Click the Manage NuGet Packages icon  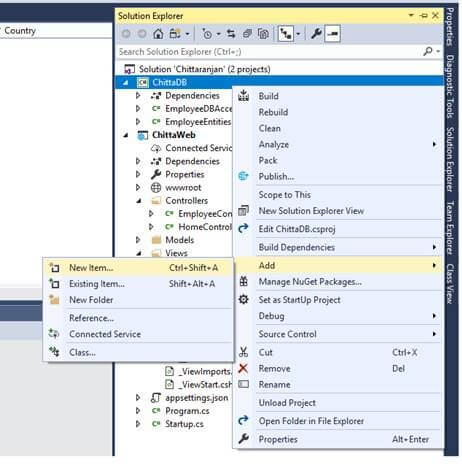[x=243, y=282]
